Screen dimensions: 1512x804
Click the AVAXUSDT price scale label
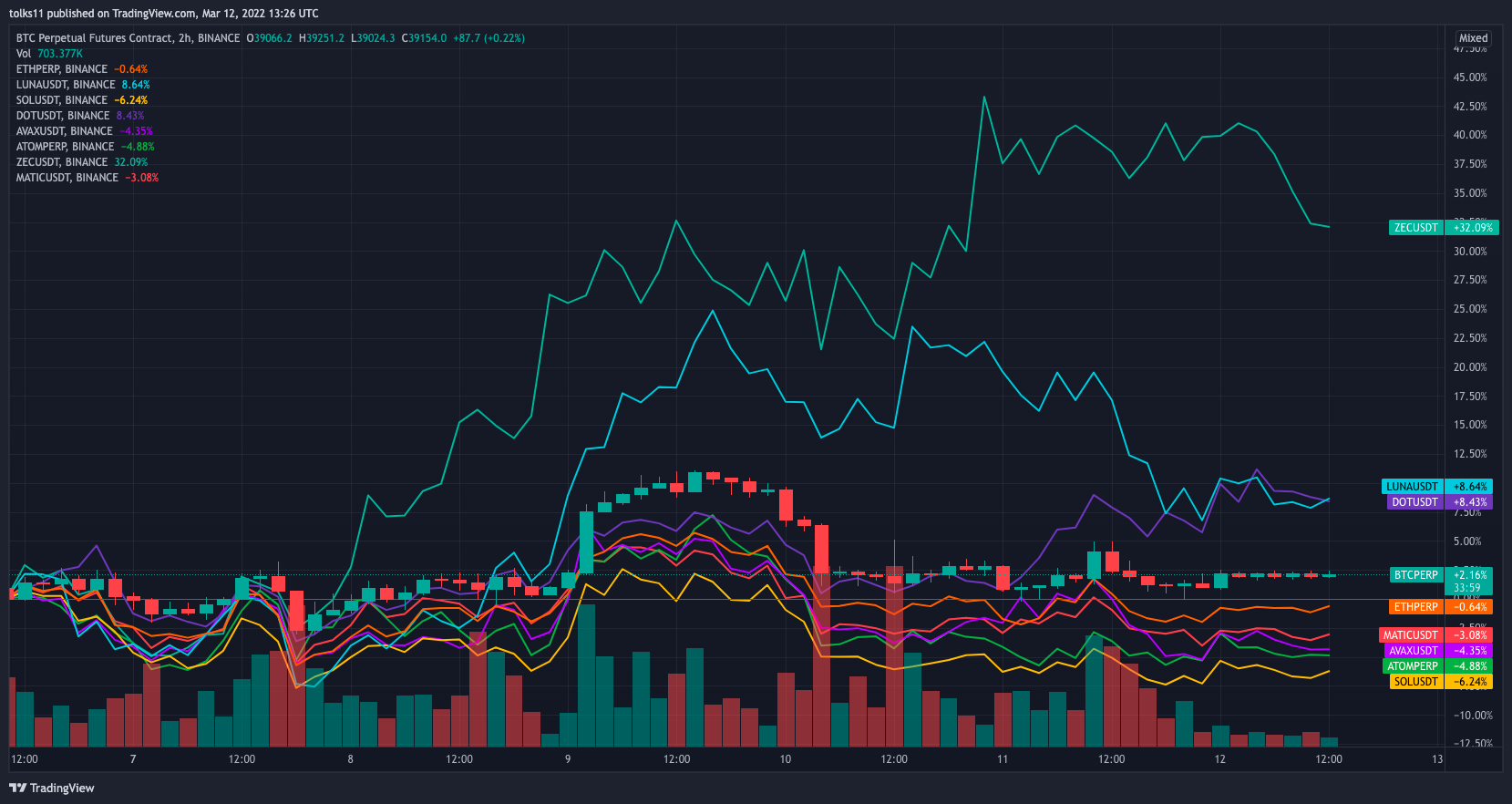1414,651
